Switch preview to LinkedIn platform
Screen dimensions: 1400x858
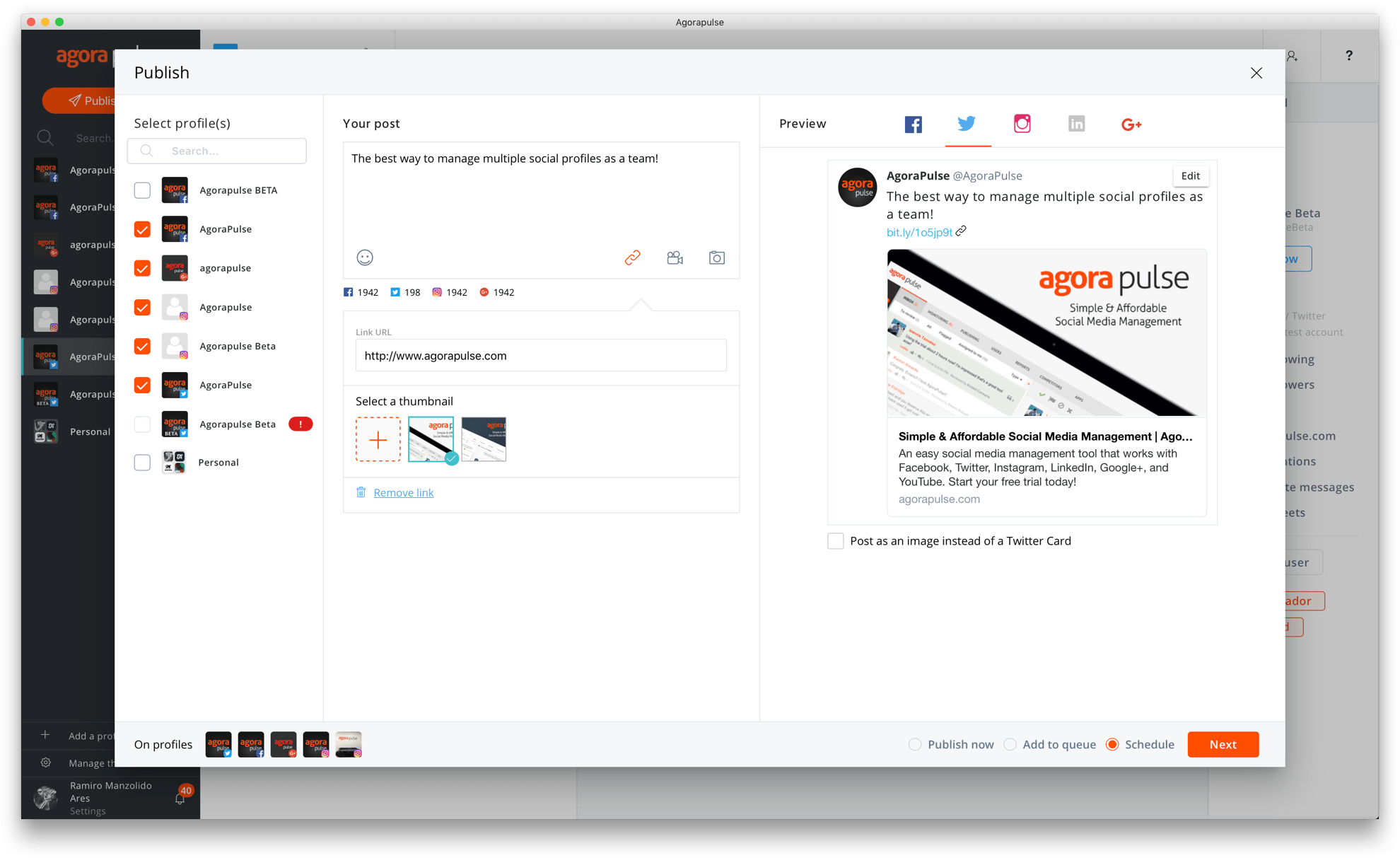point(1076,124)
